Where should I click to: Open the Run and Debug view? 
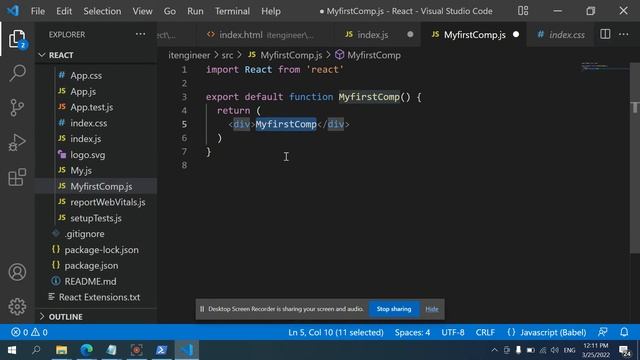[x=17, y=142]
